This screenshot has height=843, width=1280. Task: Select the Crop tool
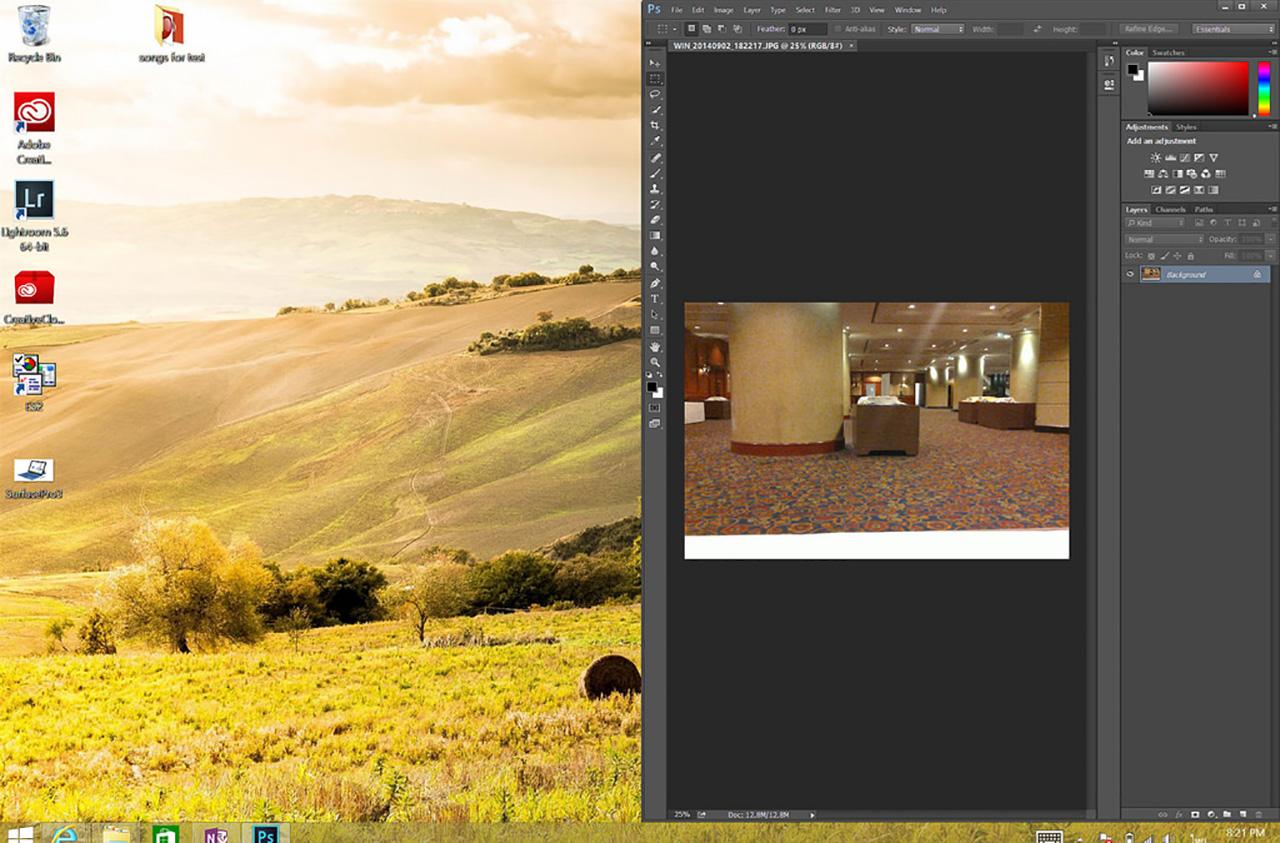(655, 125)
